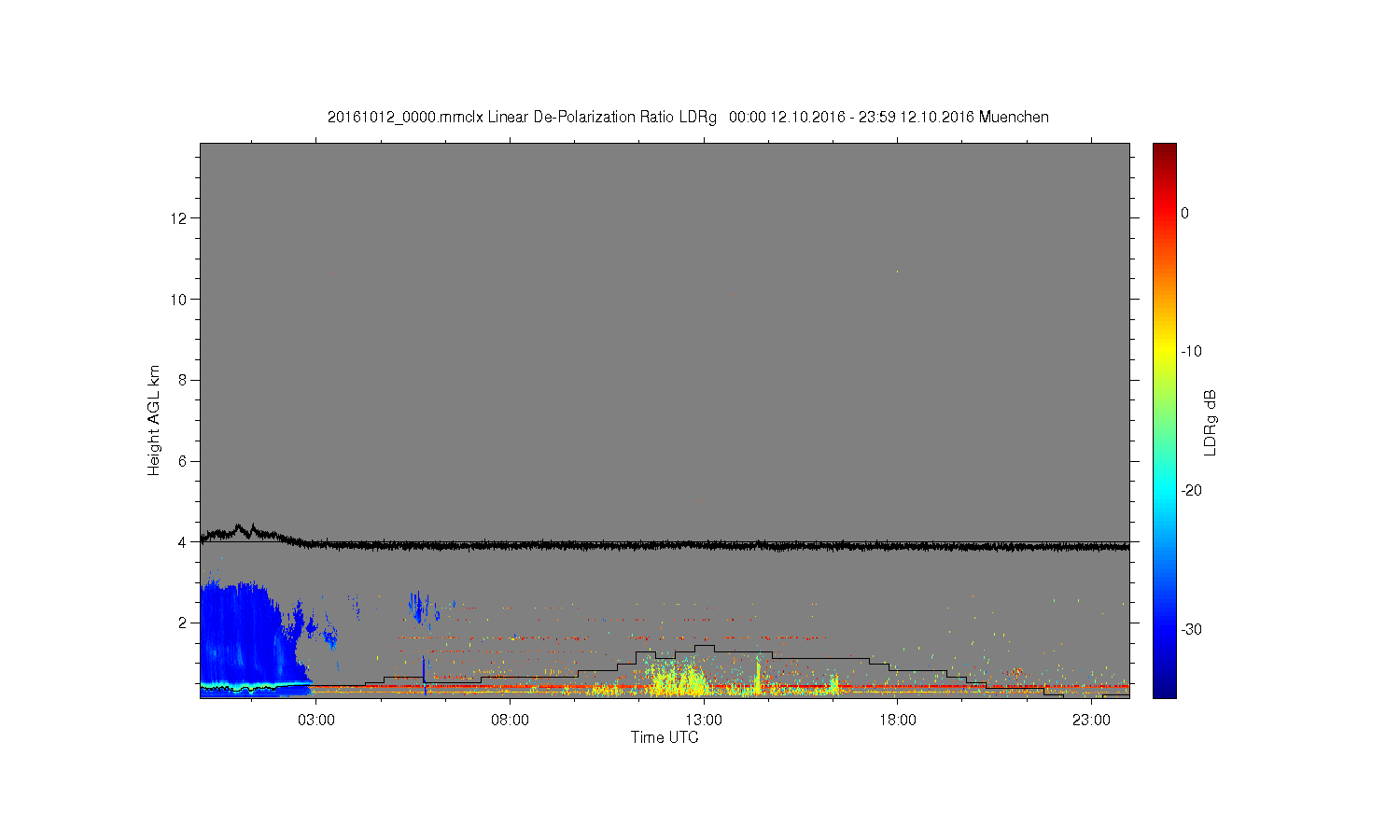Select the colorbar value '-20'

[1191, 491]
